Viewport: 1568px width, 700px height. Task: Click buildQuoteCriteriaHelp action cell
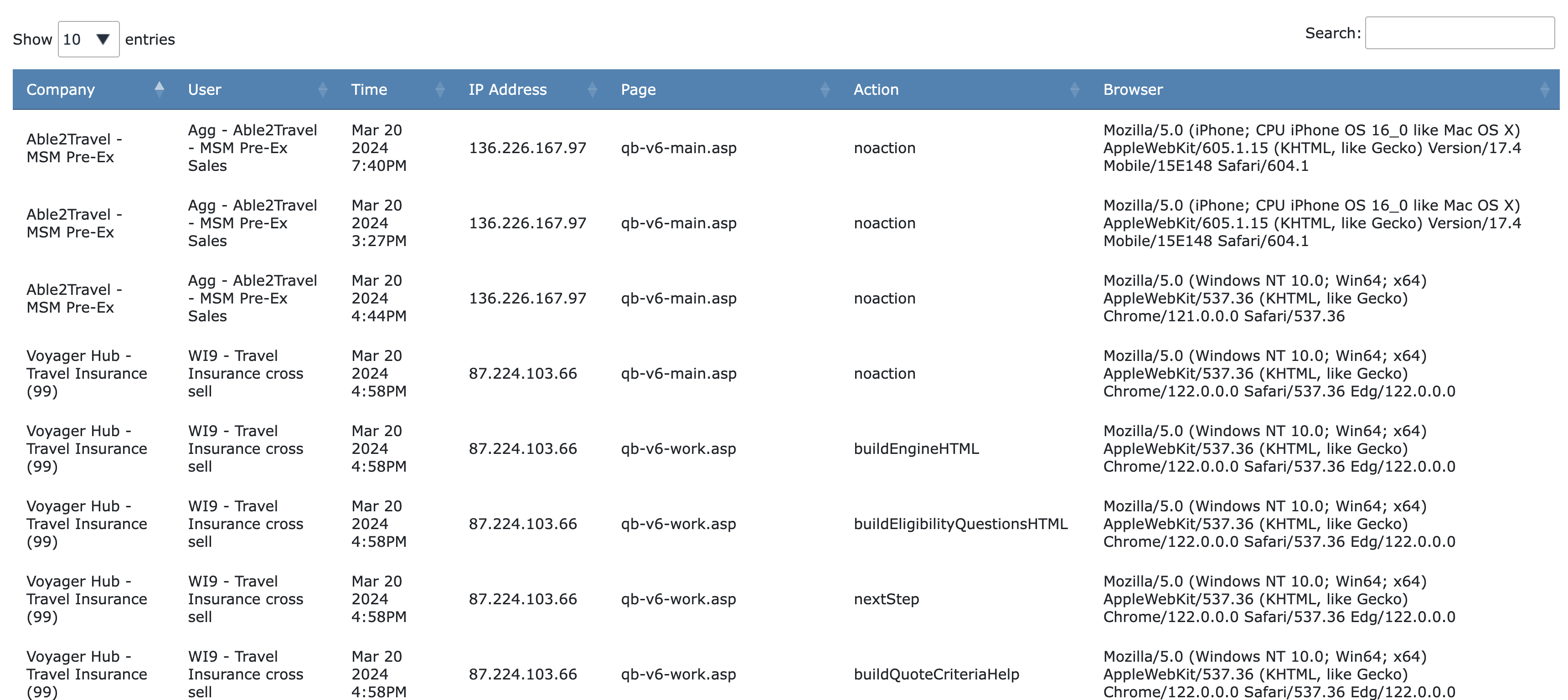tap(936, 674)
